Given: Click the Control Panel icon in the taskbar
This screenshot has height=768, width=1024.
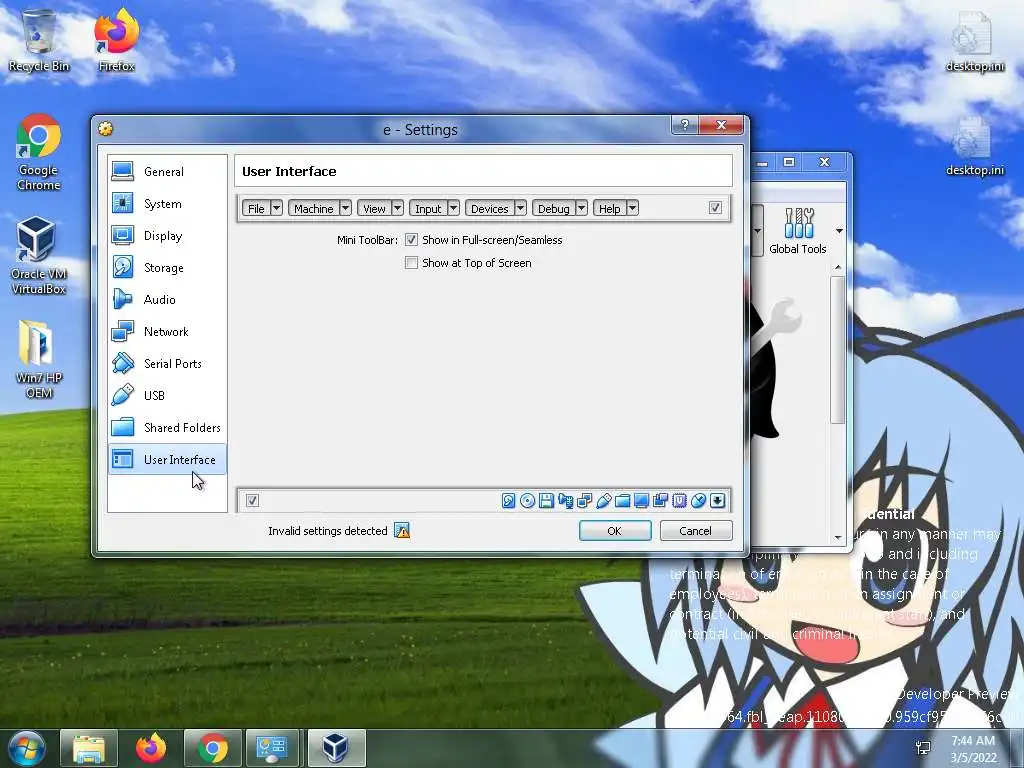Looking at the screenshot, I should pos(273,748).
